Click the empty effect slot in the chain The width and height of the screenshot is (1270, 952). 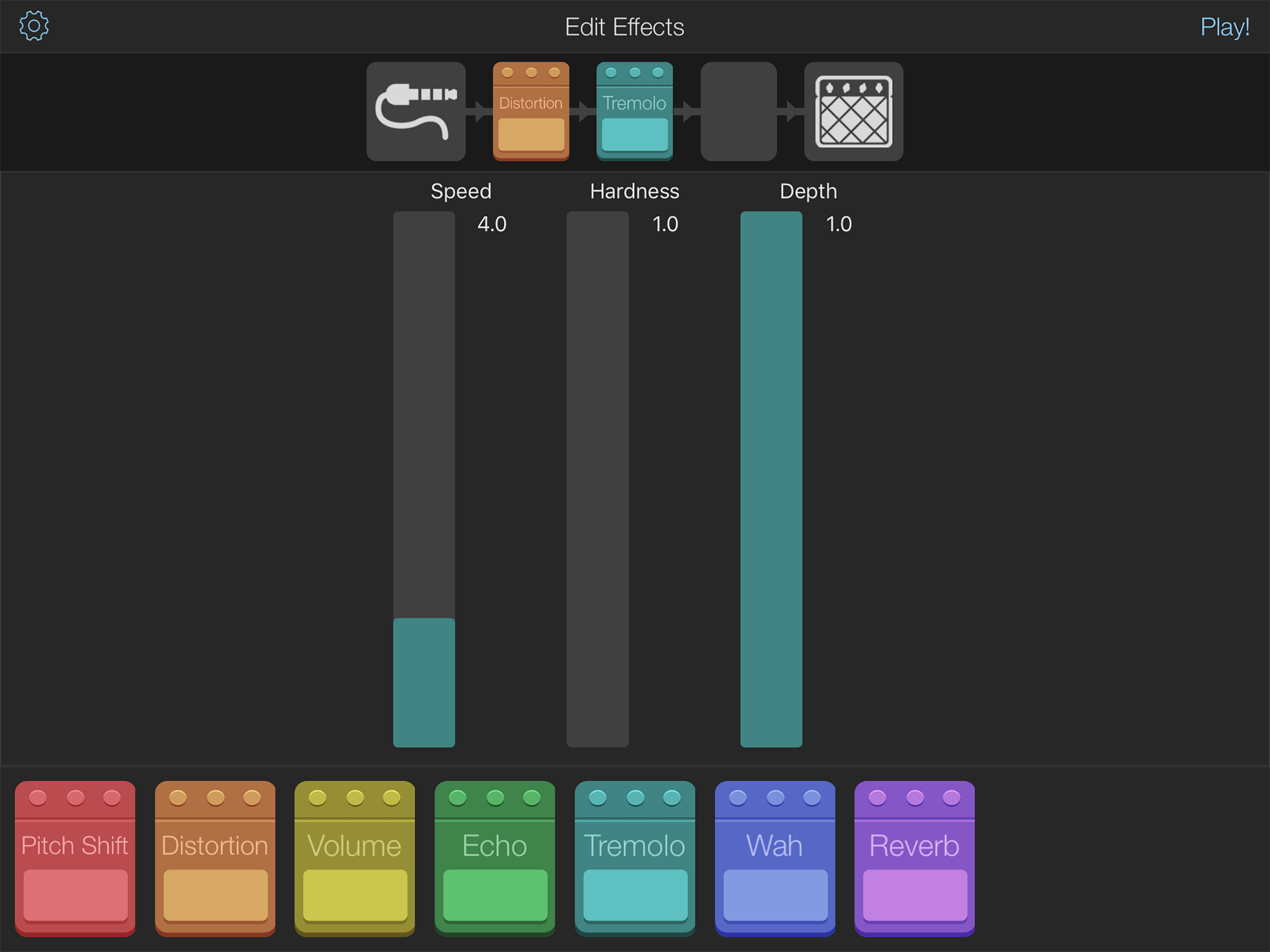pos(738,112)
